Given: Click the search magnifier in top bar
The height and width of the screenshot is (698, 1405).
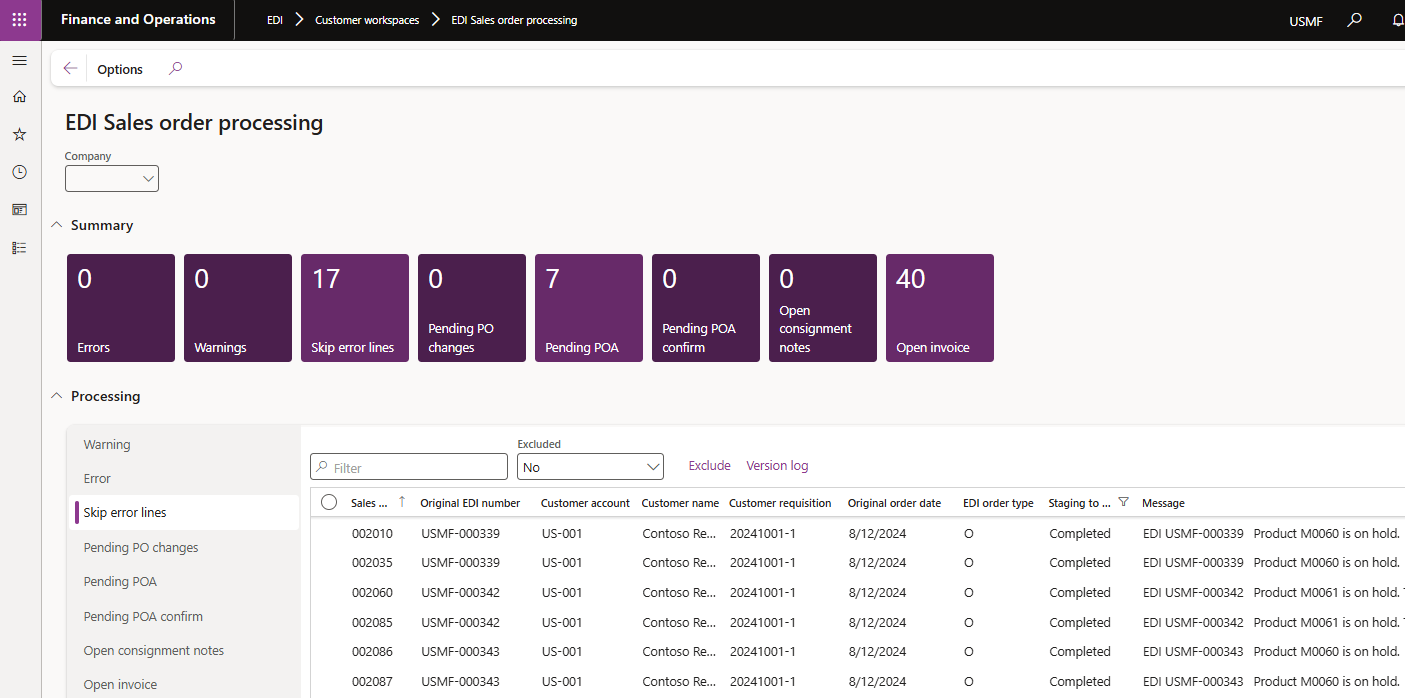Looking at the screenshot, I should 1354,20.
